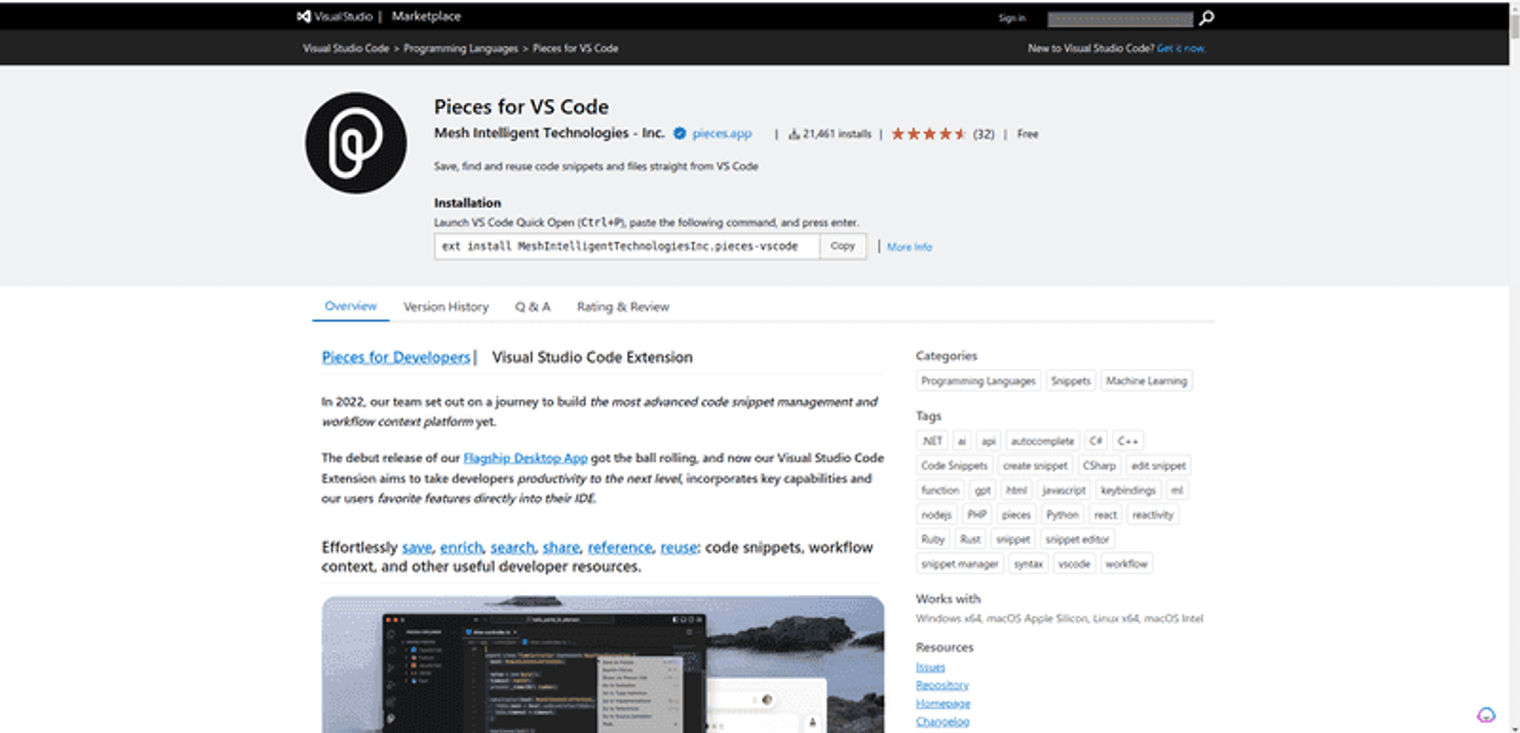Open the pieces.app publisher domain link
The height and width of the screenshot is (733, 1520).
tap(722, 133)
